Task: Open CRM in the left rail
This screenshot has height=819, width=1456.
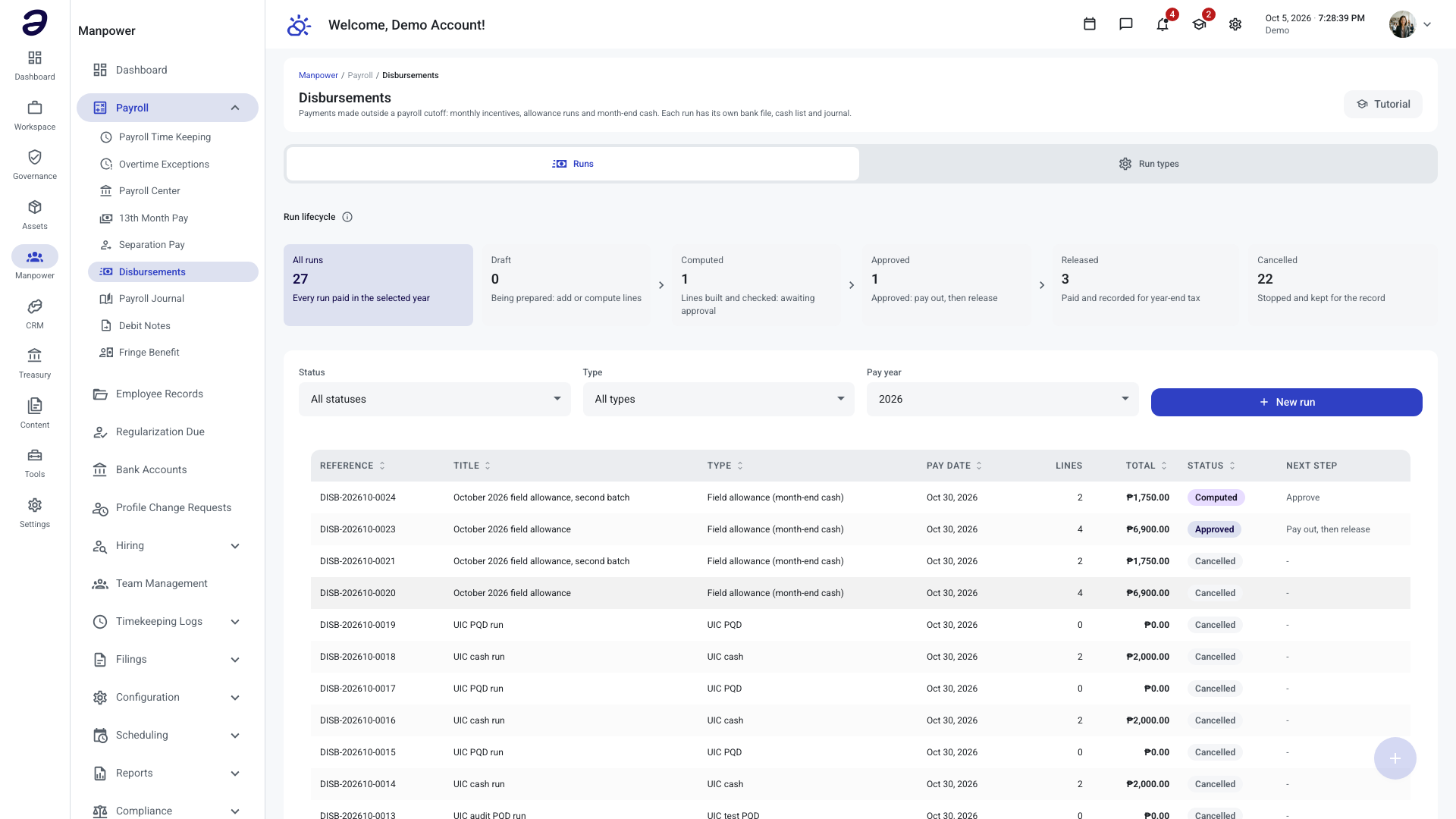Action: 35,314
